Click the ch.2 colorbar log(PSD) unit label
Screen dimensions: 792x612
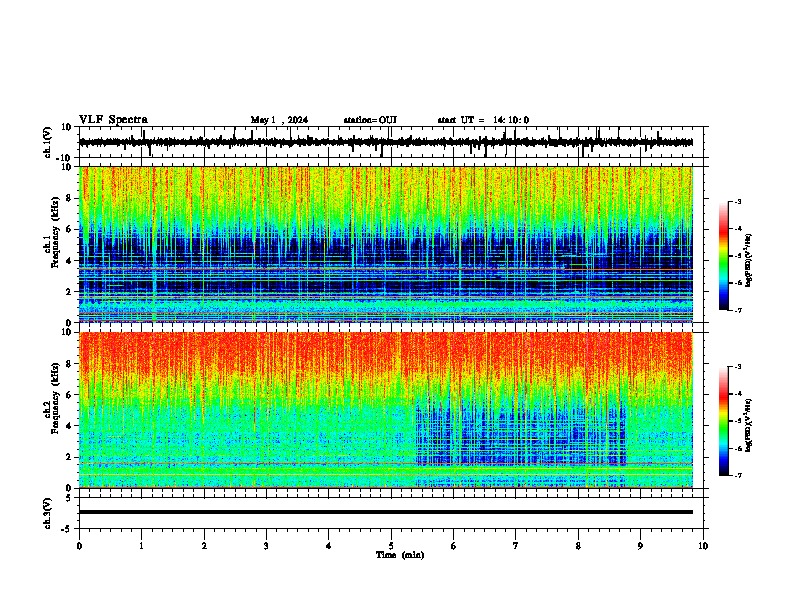pyautogui.click(x=749, y=425)
